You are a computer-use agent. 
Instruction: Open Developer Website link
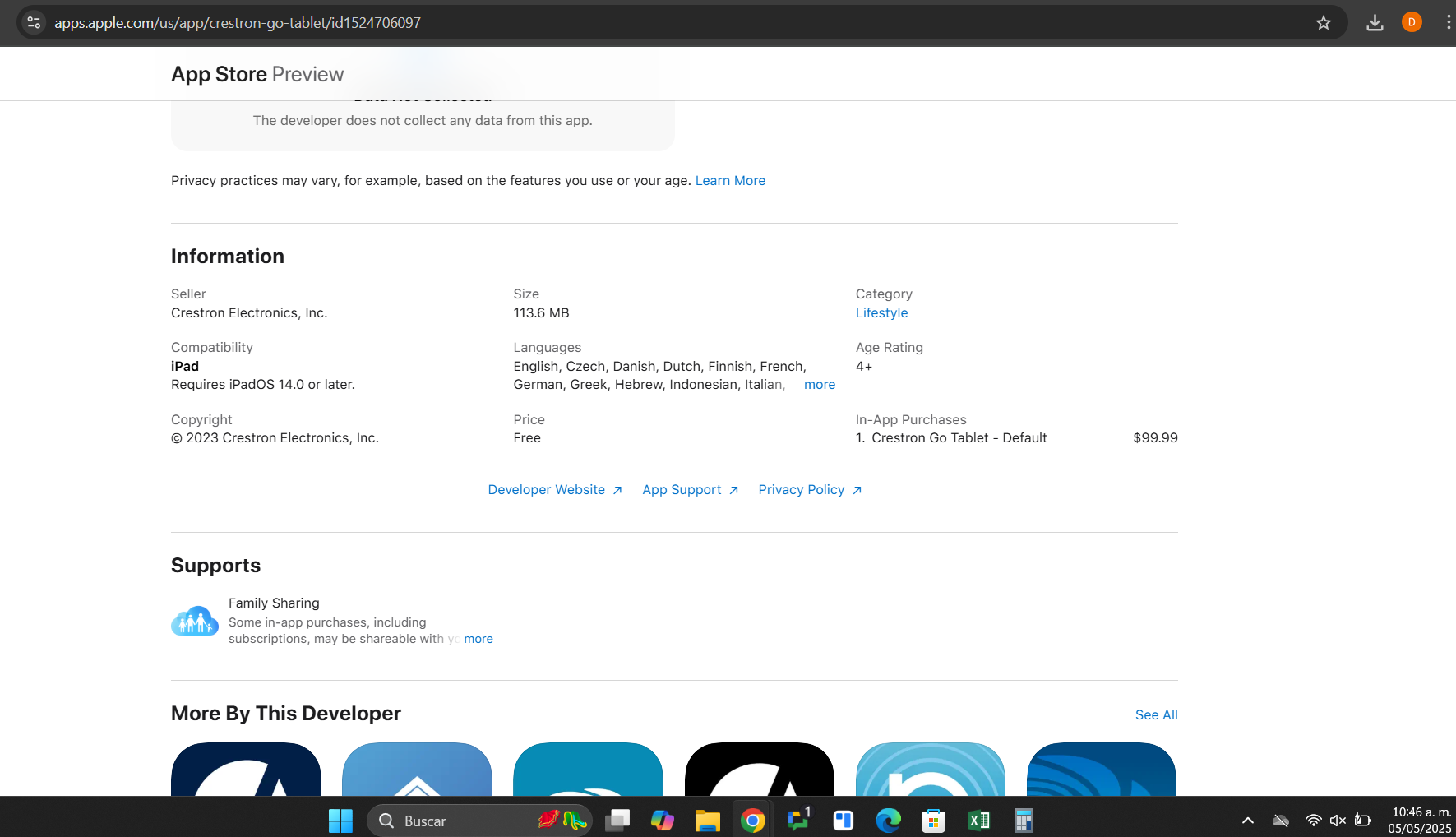coord(555,489)
